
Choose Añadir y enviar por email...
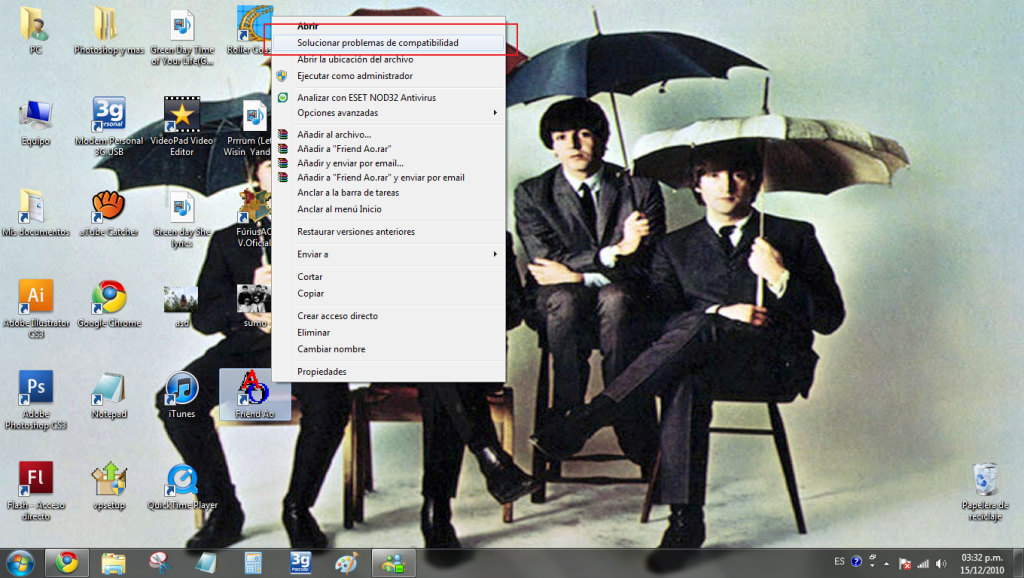click(x=389, y=163)
